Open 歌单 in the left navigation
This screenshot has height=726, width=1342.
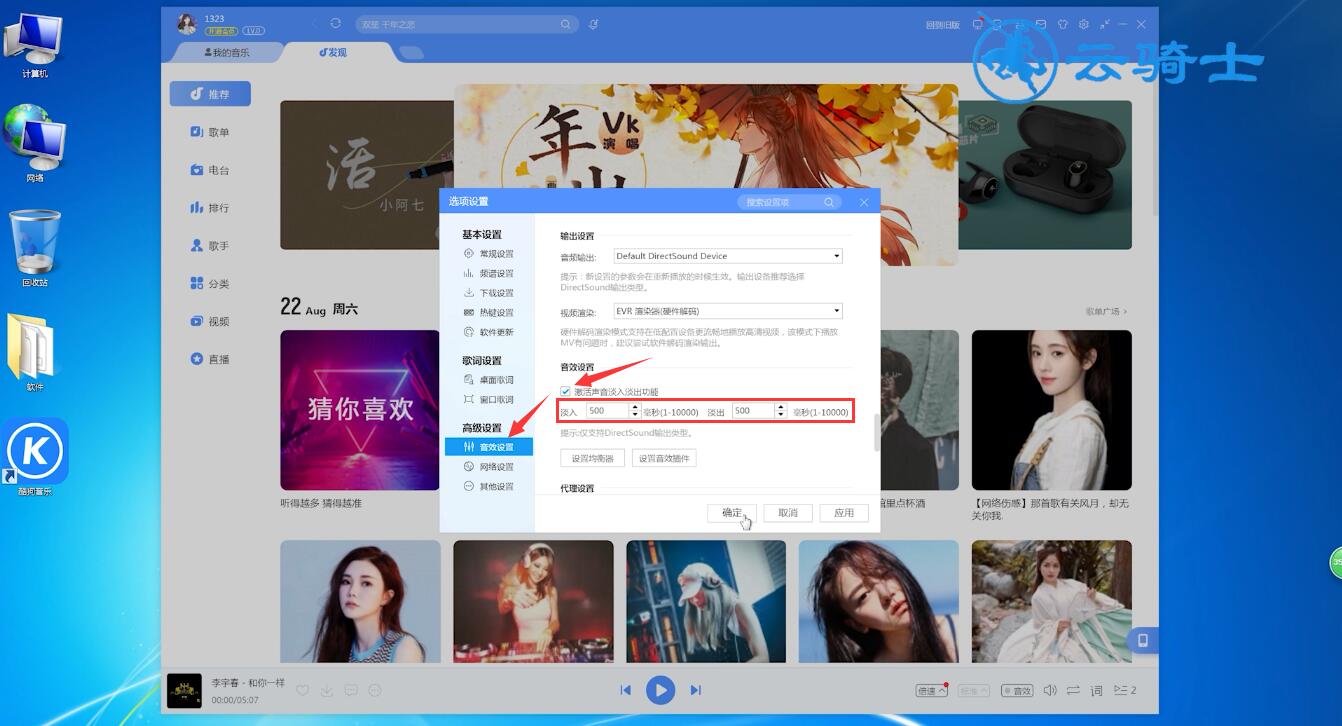210,132
